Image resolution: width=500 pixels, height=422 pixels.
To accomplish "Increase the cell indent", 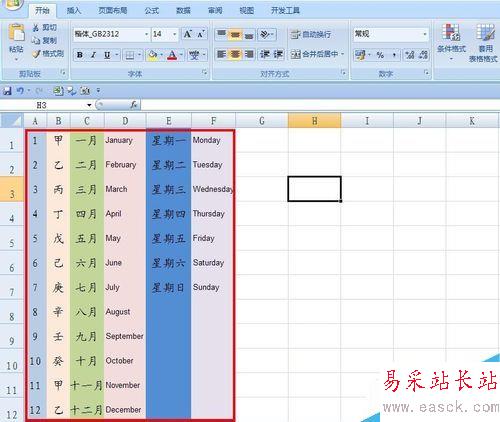I will 278,54.
